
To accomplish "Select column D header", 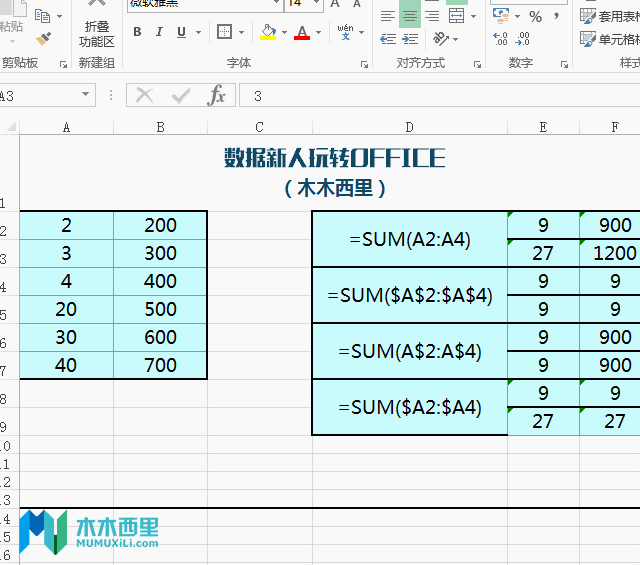I will coord(409,127).
